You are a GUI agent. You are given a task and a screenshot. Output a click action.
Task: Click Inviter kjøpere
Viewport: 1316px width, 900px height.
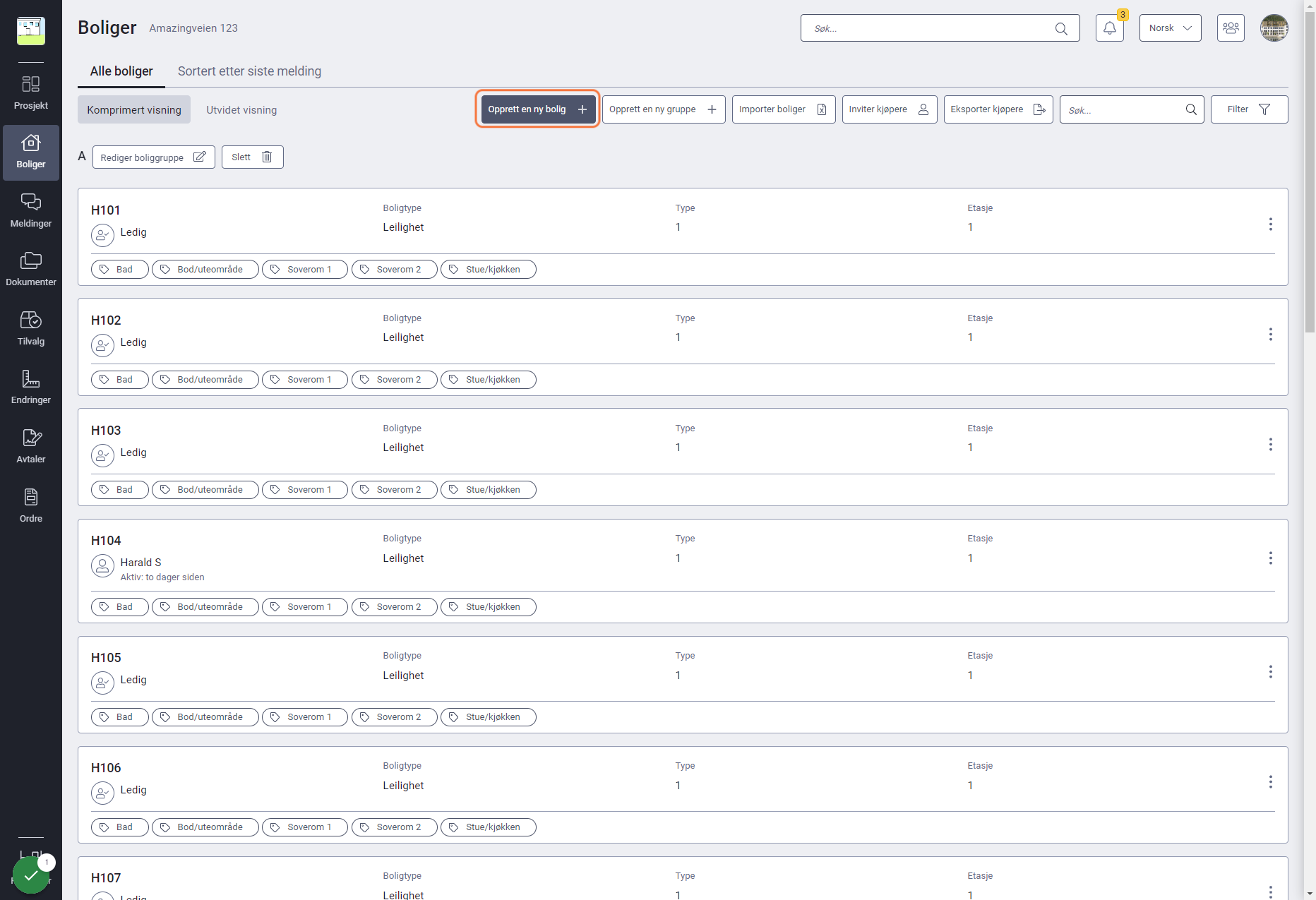click(x=890, y=109)
